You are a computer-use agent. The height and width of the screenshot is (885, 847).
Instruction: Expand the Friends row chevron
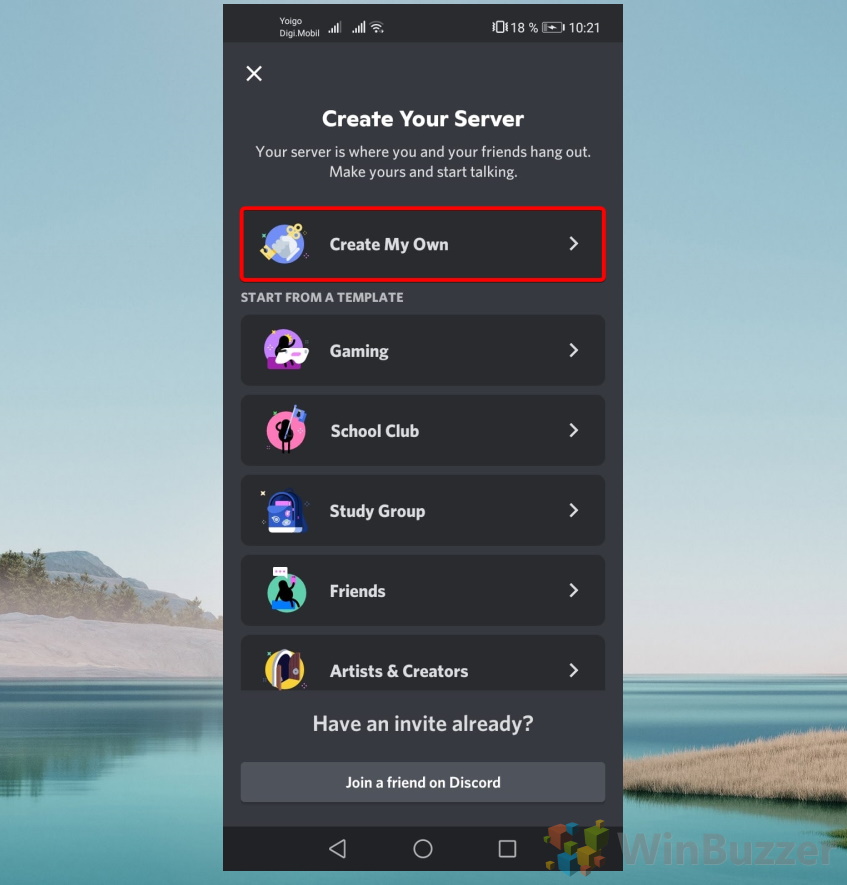click(x=573, y=590)
